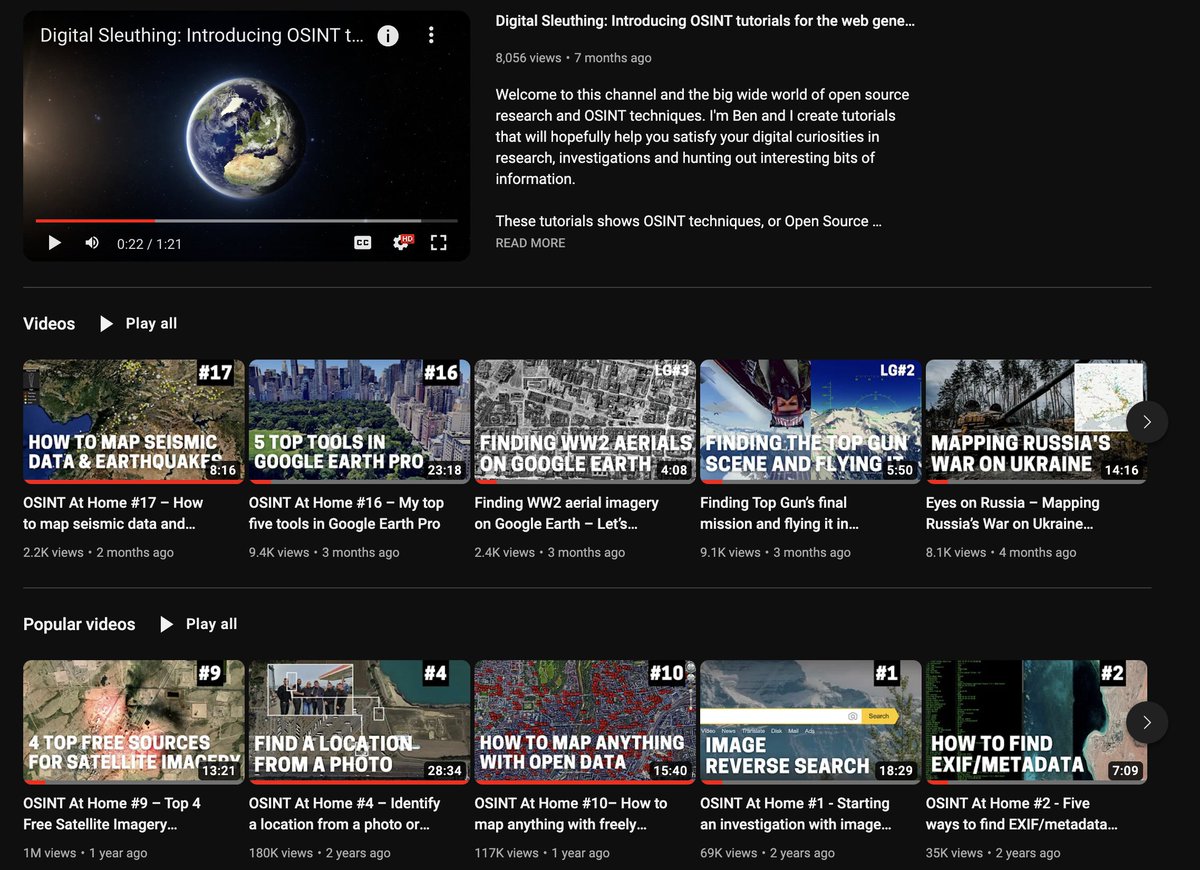Open the Videos section heading
This screenshot has width=1200, height=870.
pyautogui.click(x=49, y=324)
